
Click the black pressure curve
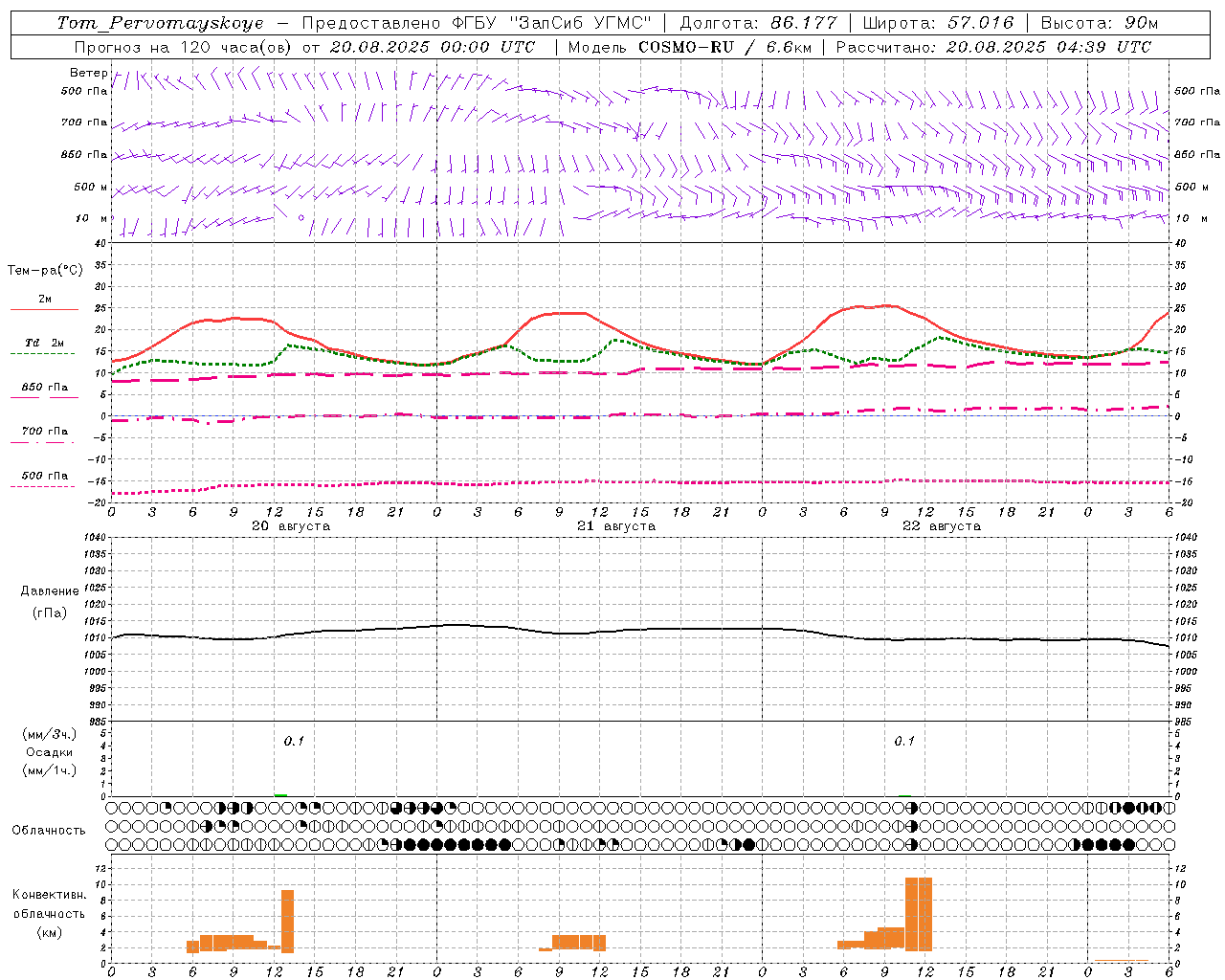click(x=641, y=631)
